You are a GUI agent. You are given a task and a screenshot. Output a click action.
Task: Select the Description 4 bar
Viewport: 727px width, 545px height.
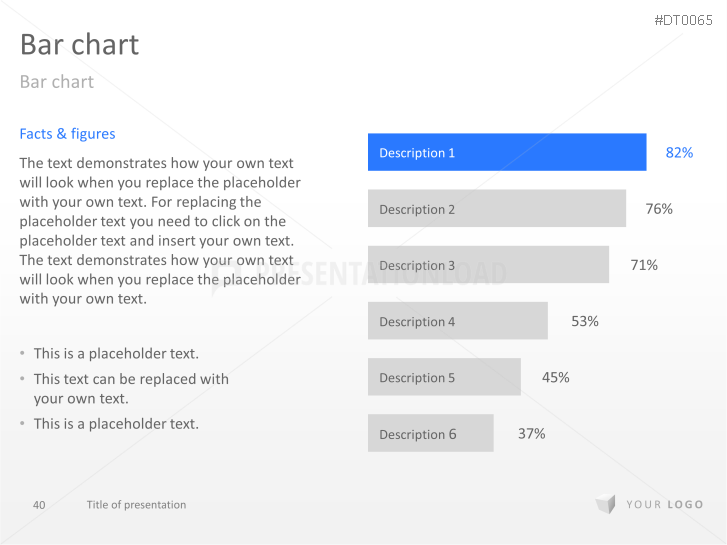click(457, 321)
